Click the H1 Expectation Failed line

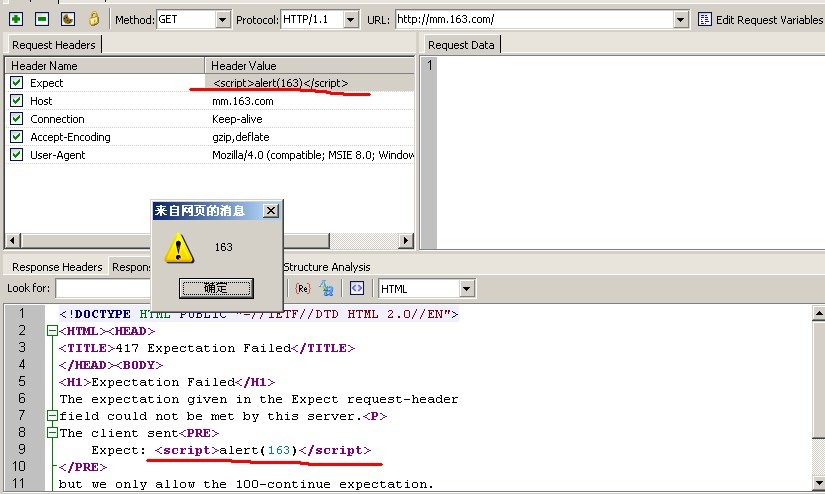pyautogui.click(x=167, y=382)
